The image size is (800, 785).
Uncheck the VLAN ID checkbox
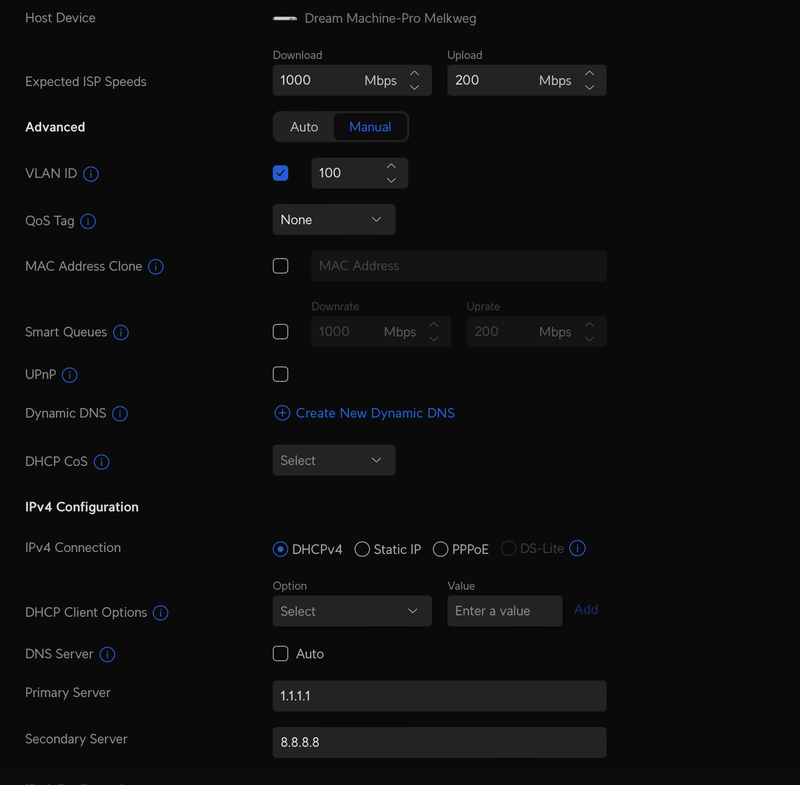(x=280, y=173)
